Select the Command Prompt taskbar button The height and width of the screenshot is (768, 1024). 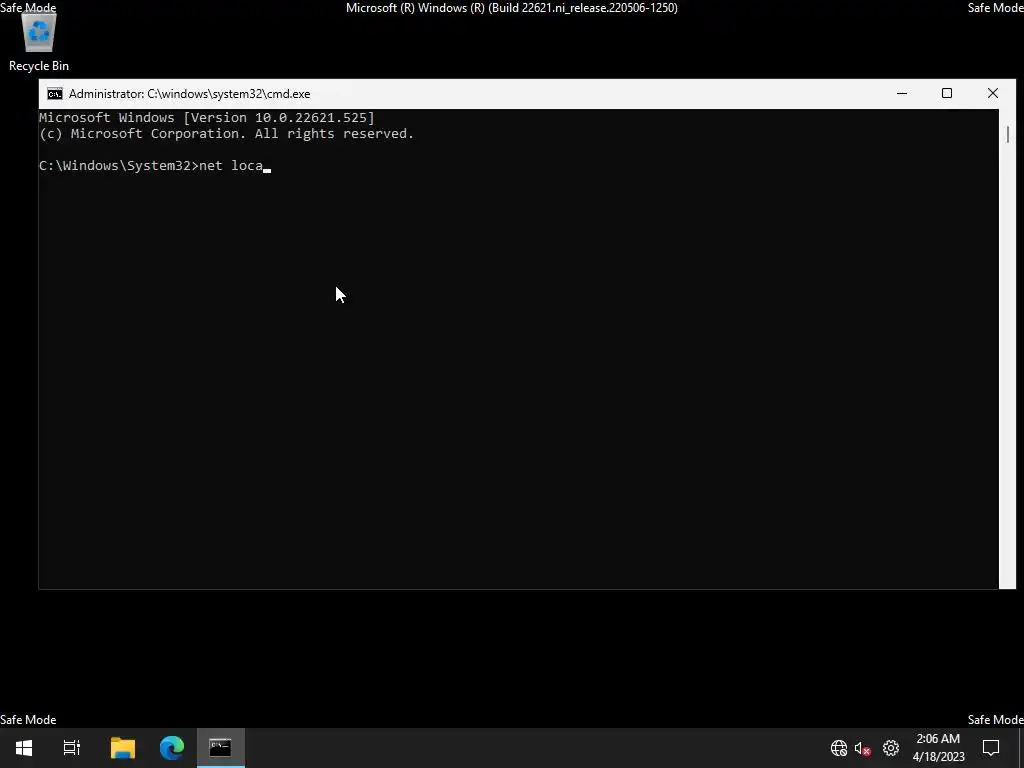(221, 748)
